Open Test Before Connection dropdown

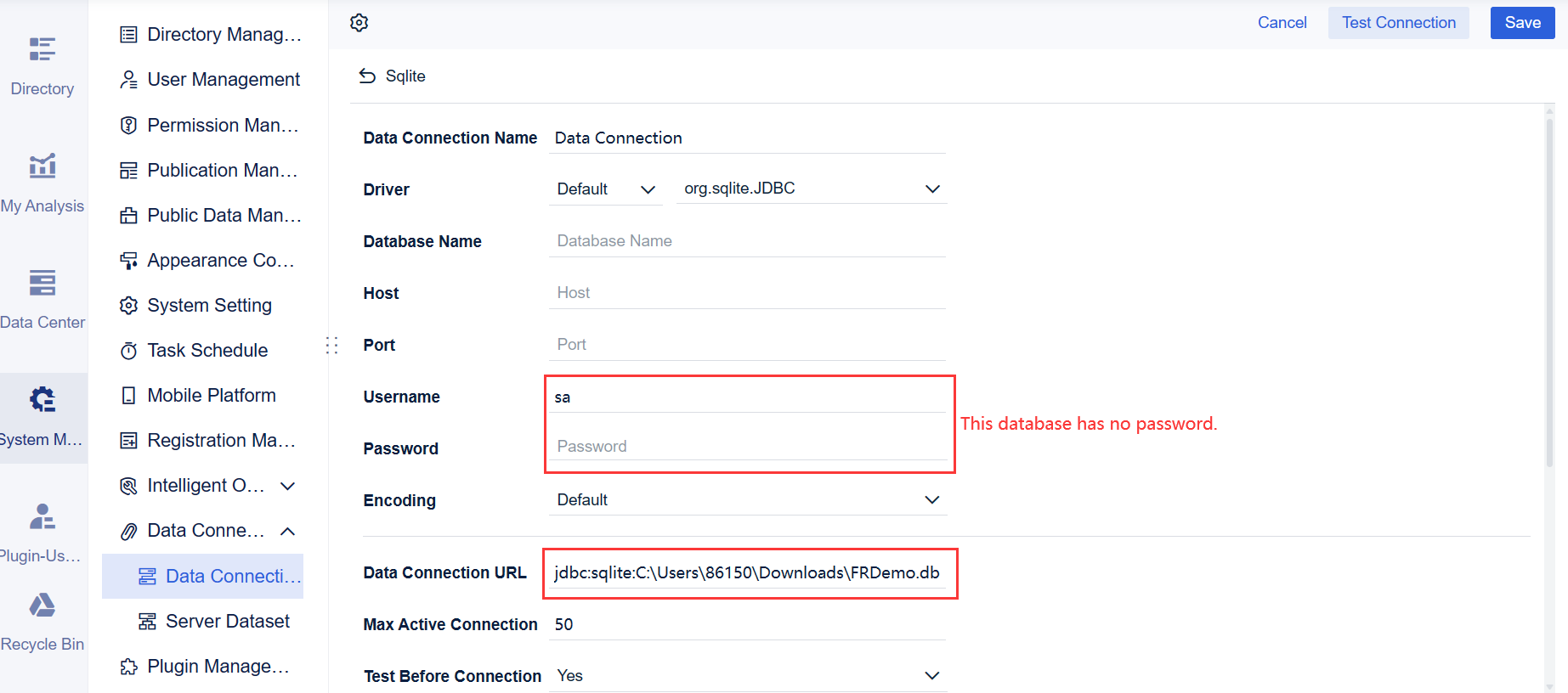(x=747, y=676)
